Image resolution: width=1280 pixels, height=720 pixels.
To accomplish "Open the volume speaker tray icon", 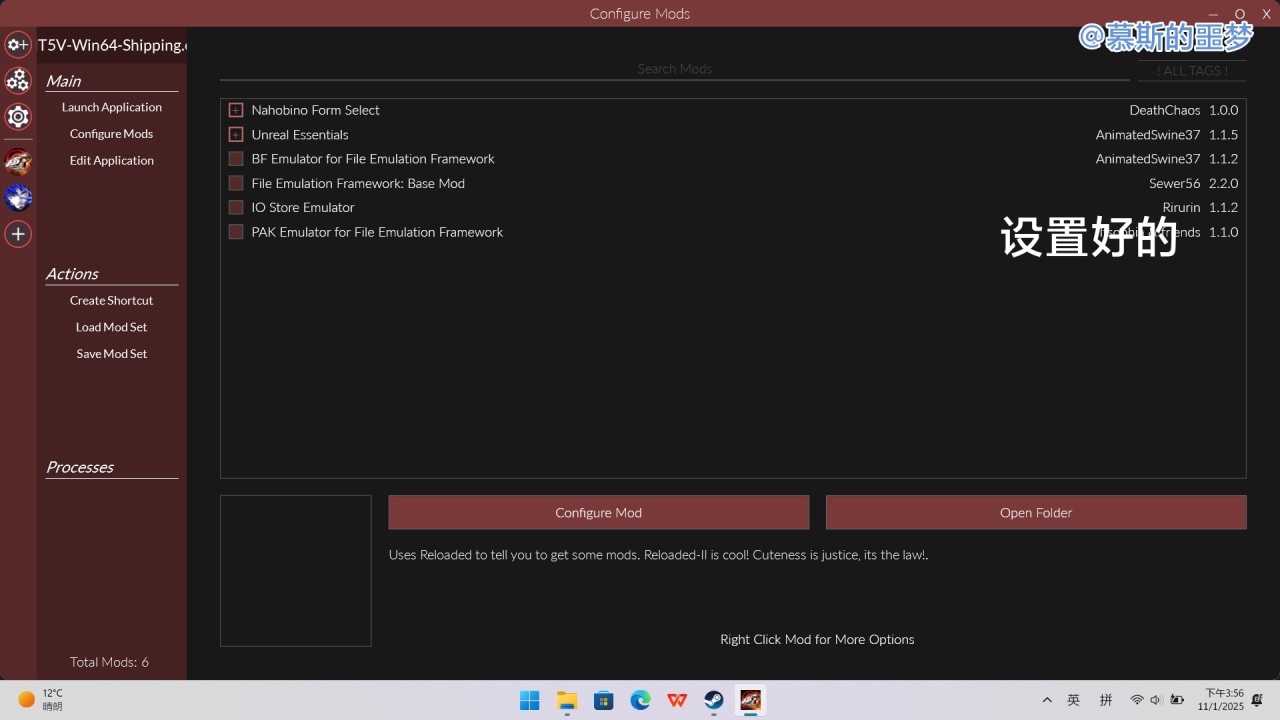I will (1156, 700).
